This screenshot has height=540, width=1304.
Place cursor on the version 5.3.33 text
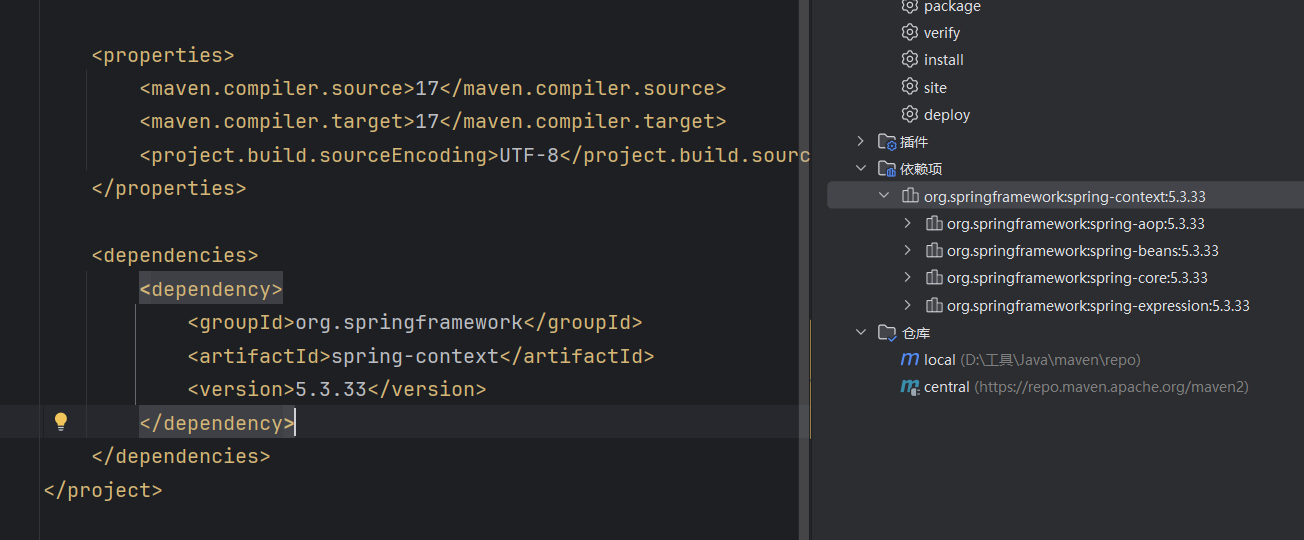pos(331,389)
